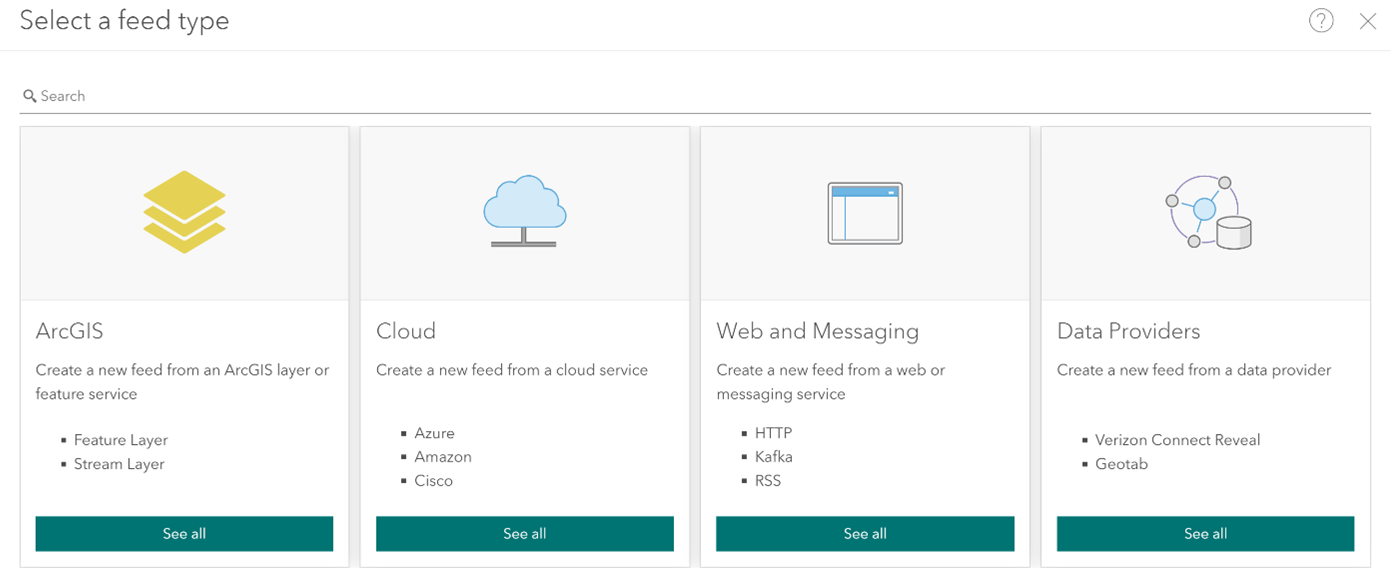
Task: Select the Web and Messaging title
Action: click(x=818, y=331)
